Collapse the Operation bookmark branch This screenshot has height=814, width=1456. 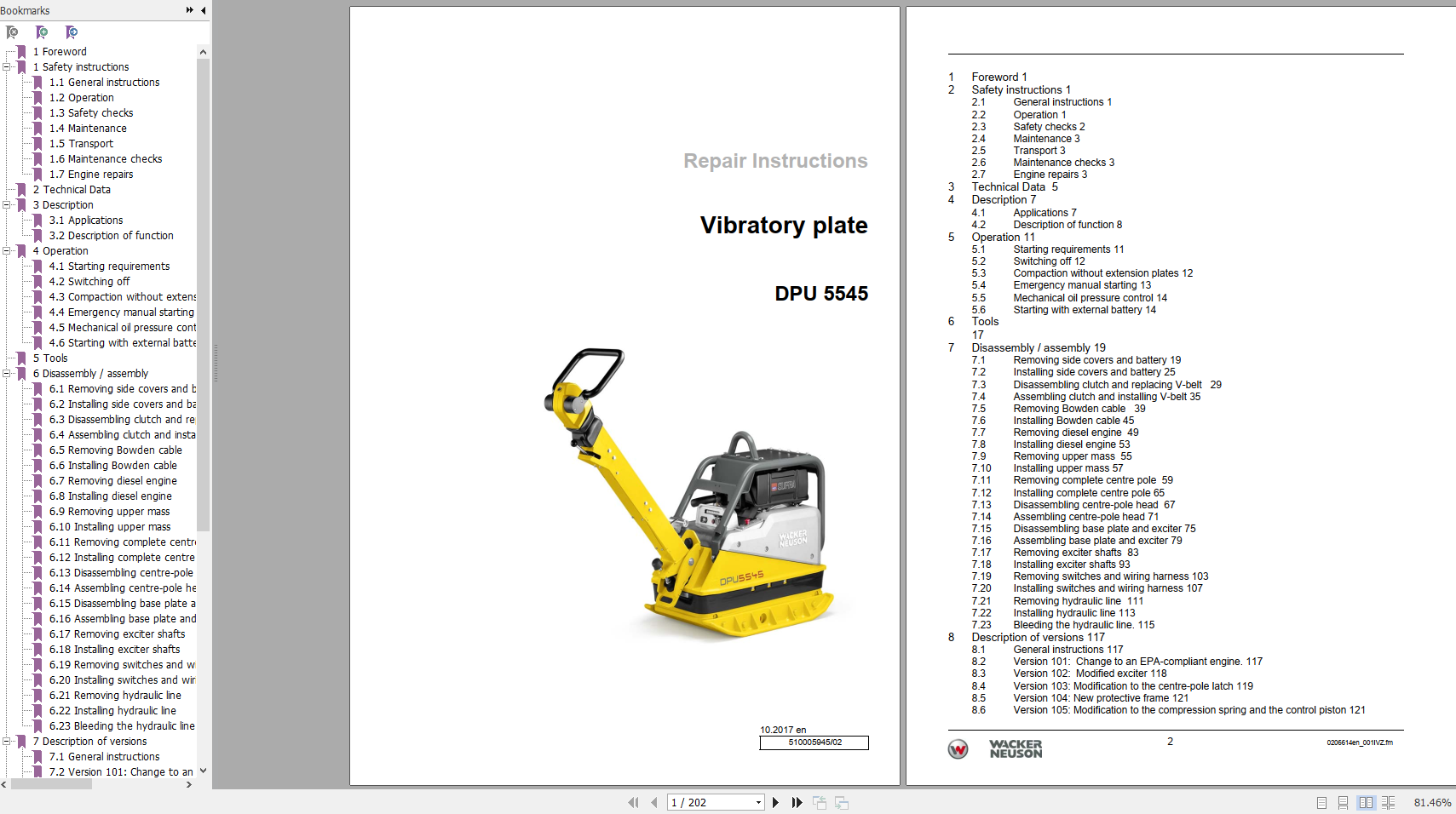click(7, 250)
